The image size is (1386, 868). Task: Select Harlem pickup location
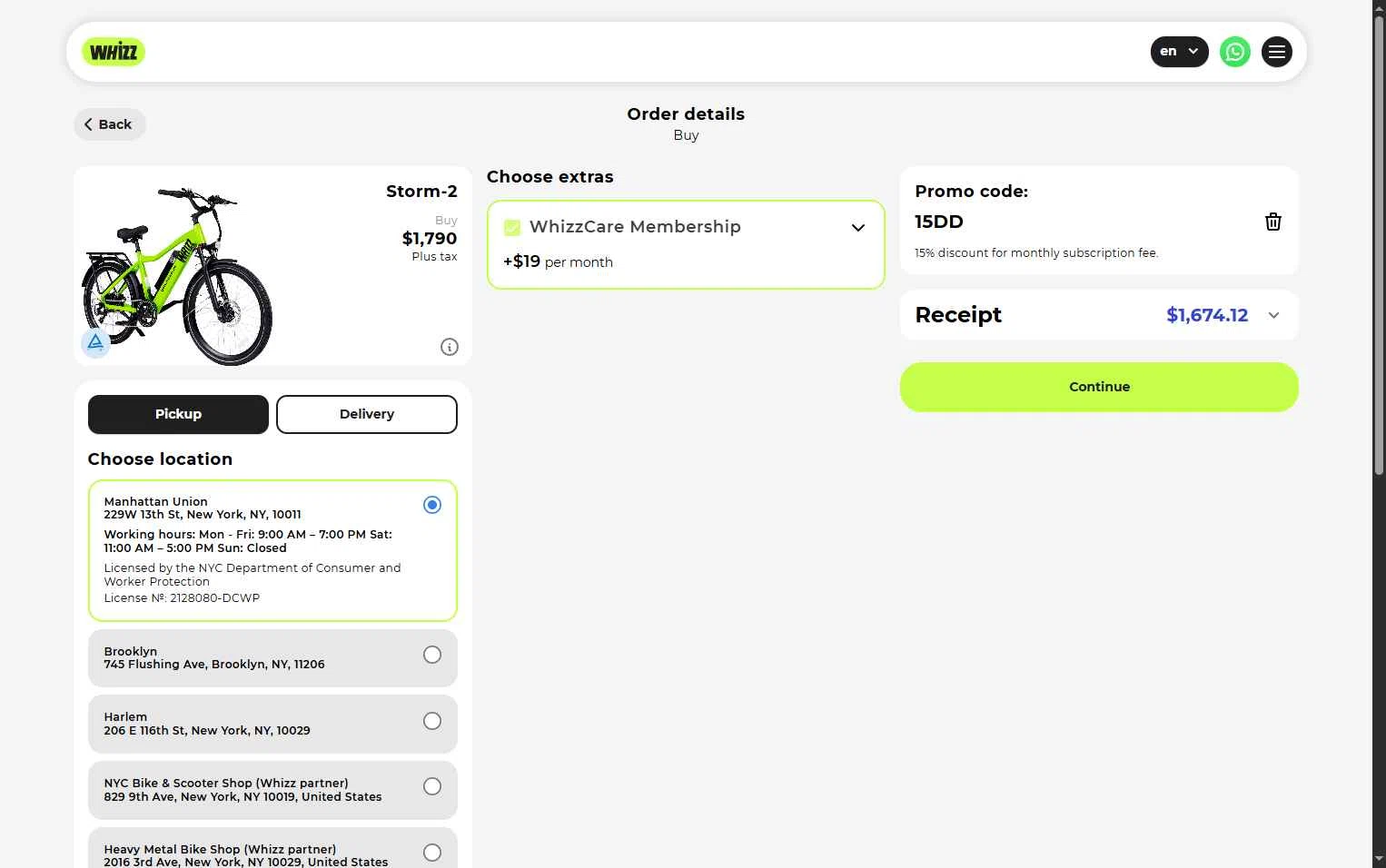pyautogui.click(x=272, y=724)
